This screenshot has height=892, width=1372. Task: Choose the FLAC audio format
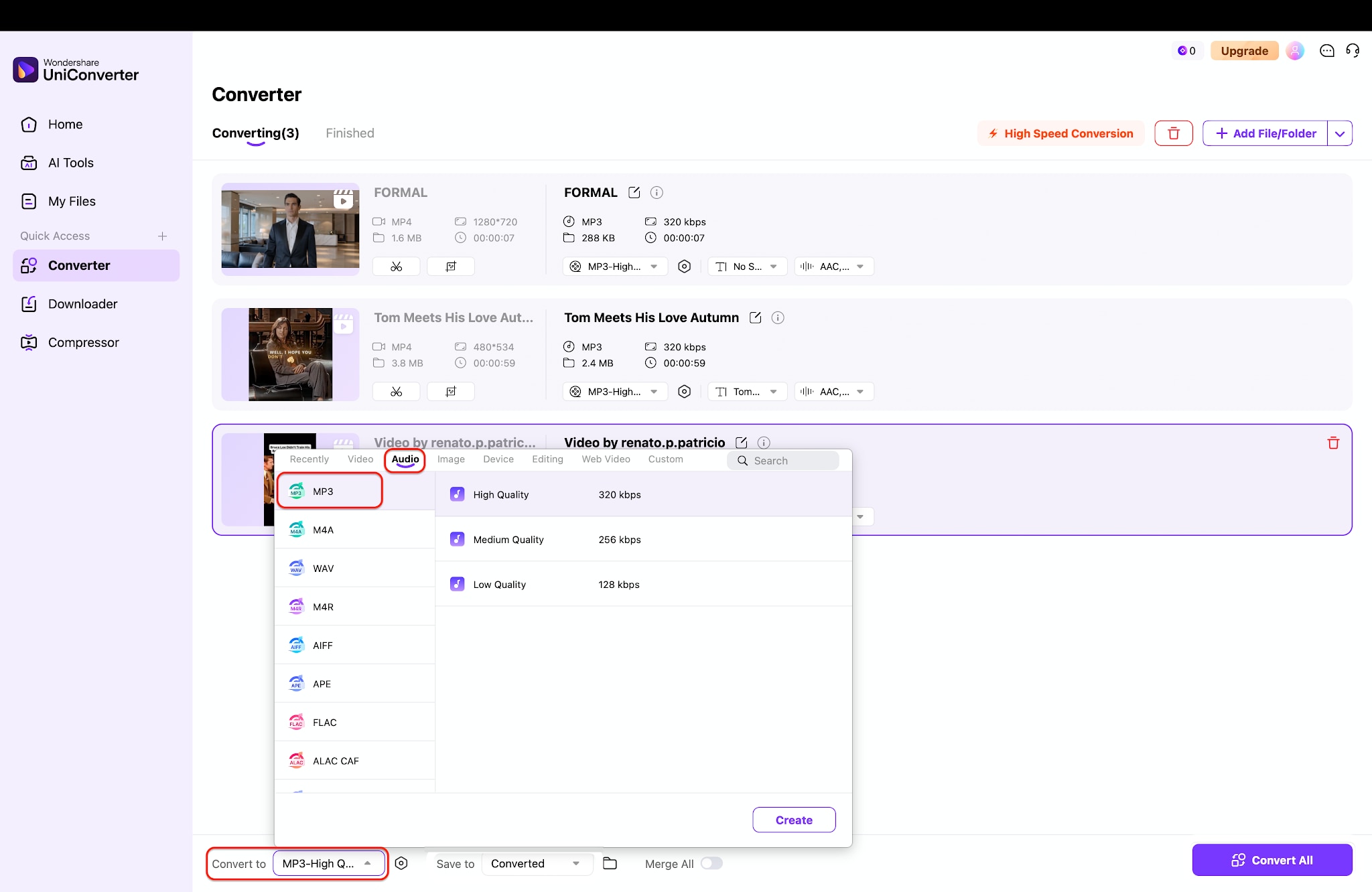355,723
